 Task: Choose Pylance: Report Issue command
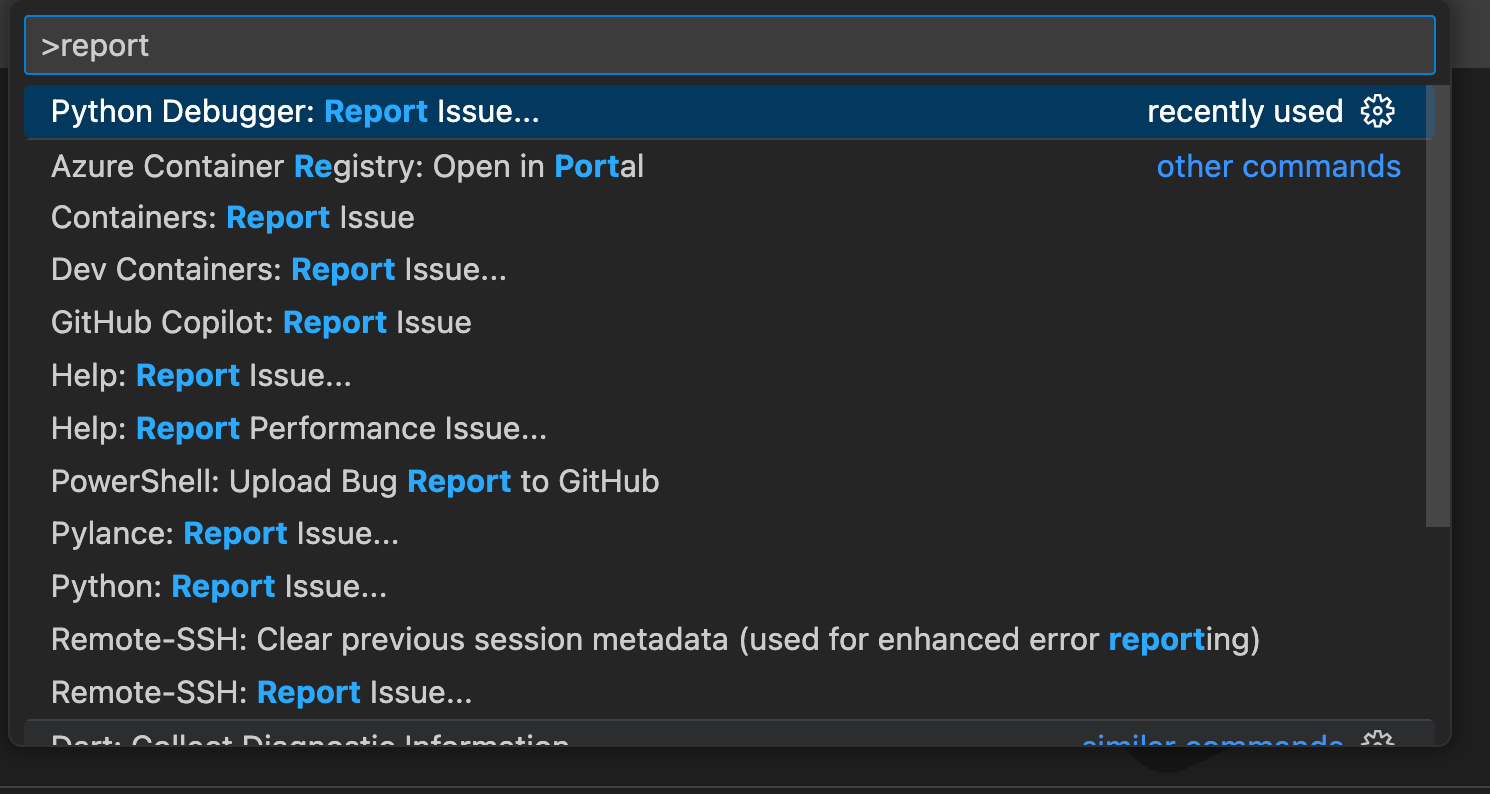[225, 534]
